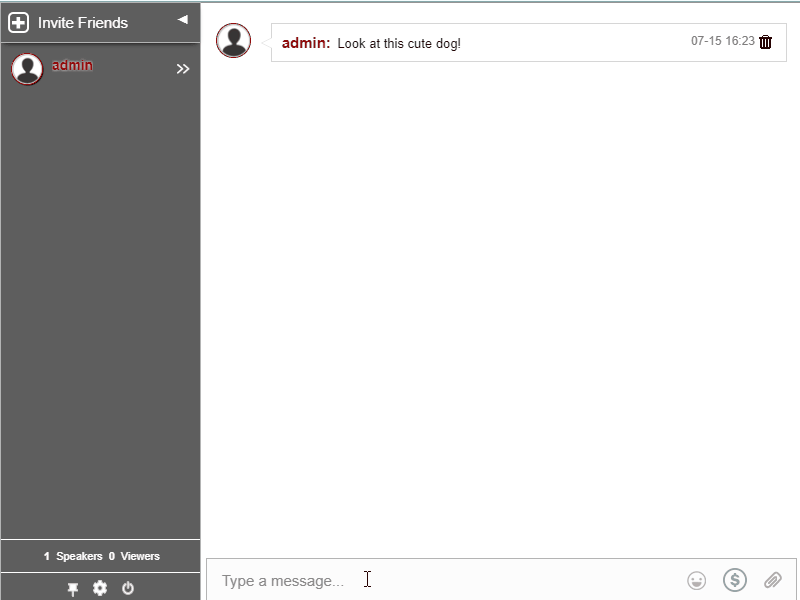This screenshot has width=800, height=600.
Task: Expand admin's user options with the double chevron
Action: pyautogui.click(x=183, y=69)
